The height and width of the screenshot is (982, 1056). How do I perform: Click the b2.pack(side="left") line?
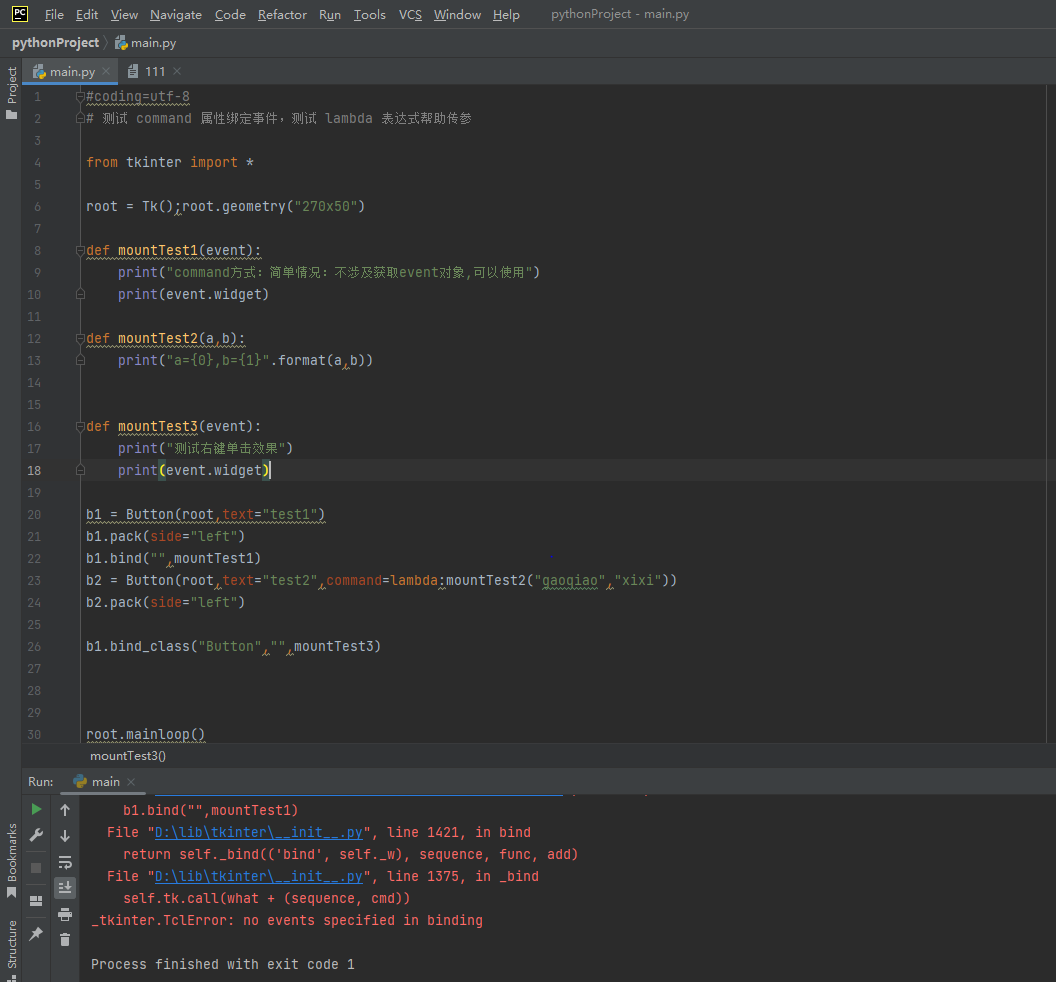(x=165, y=602)
